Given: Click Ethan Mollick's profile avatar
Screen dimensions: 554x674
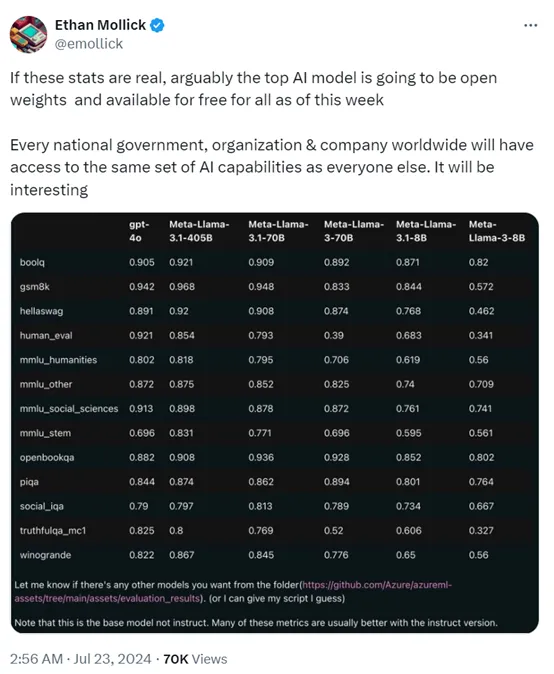Looking at the screenshot, I should tap(28, 34).
